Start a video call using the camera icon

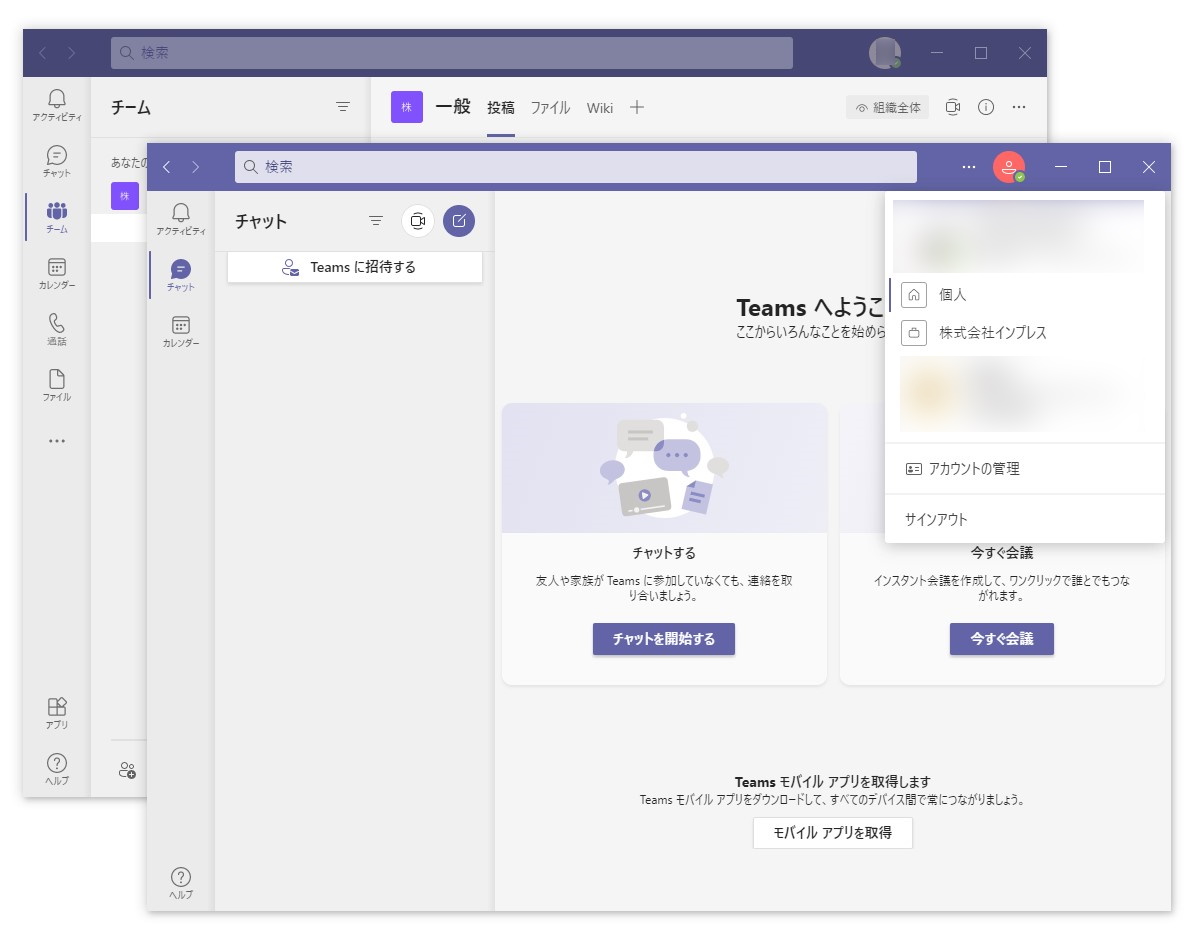[x=417, y=221]
